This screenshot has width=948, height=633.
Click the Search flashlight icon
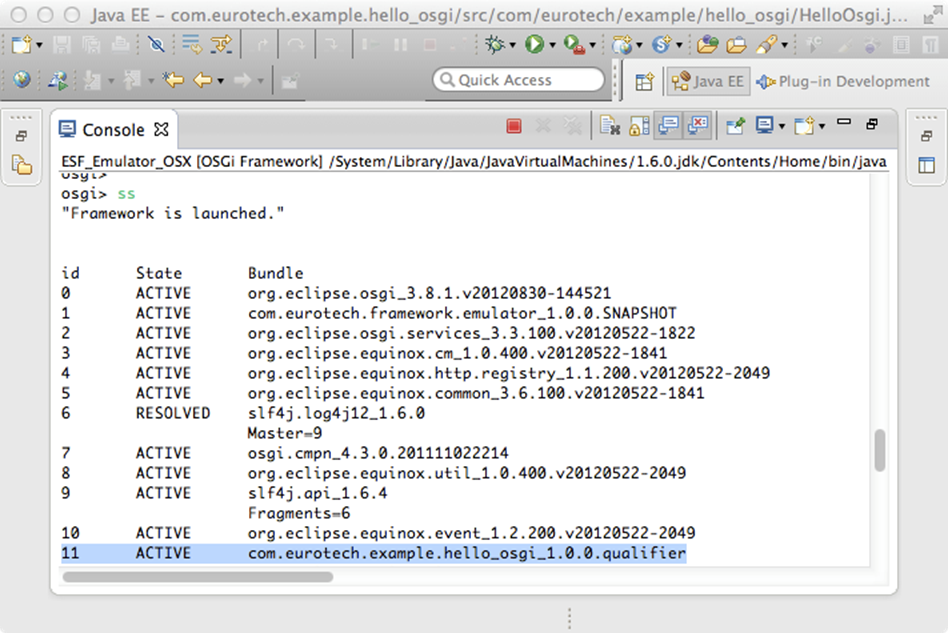pos(766,44)
